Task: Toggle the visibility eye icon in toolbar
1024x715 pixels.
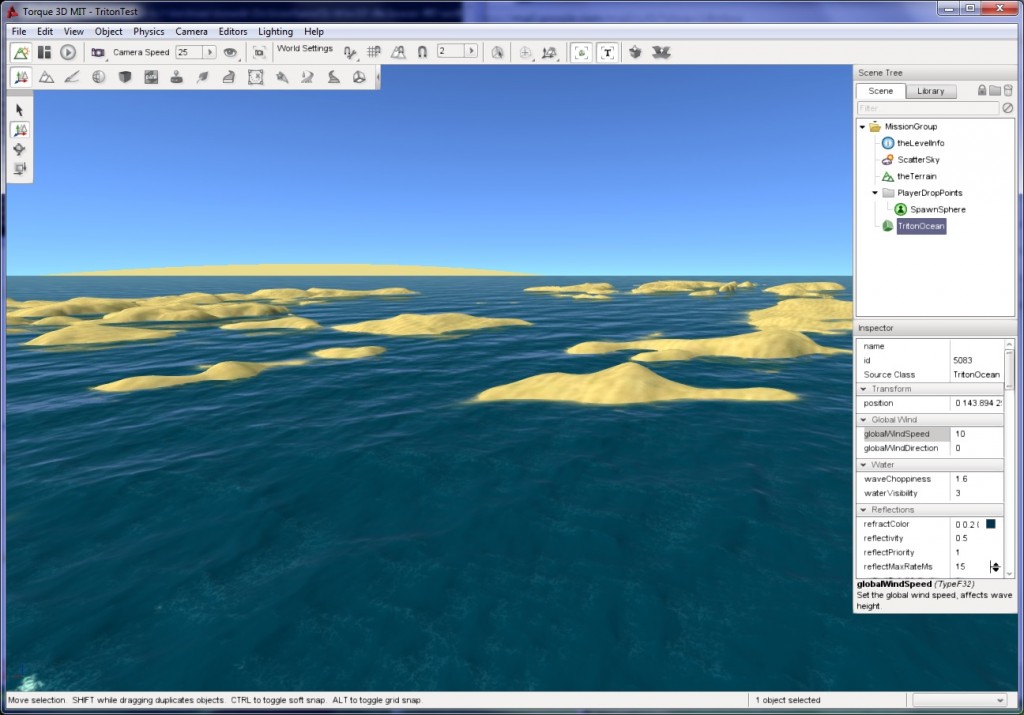Action: click(x=230, y=52)
